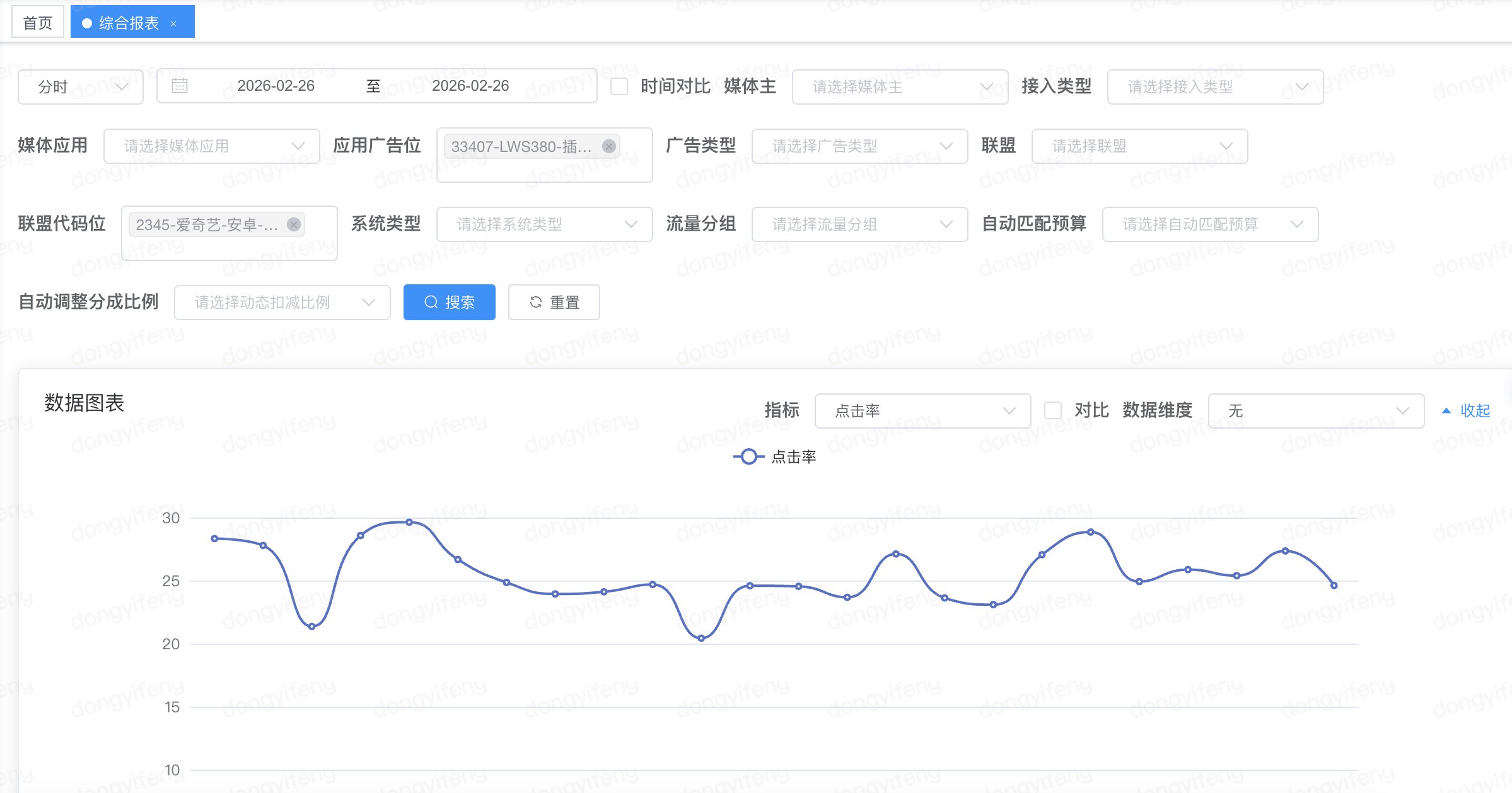The width and height of the screenshot is (1512, 793).
Task: Enable the 时间对比 checkbox
Action: (x=619, y=86)
